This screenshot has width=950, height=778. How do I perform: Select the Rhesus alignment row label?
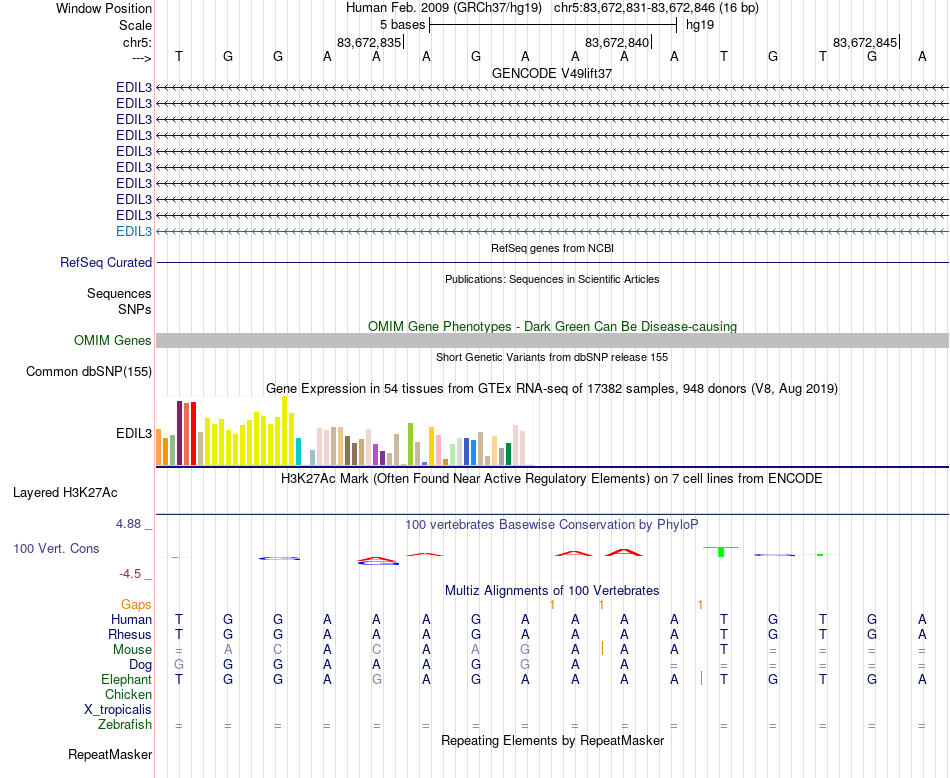(x=130, y=634)
